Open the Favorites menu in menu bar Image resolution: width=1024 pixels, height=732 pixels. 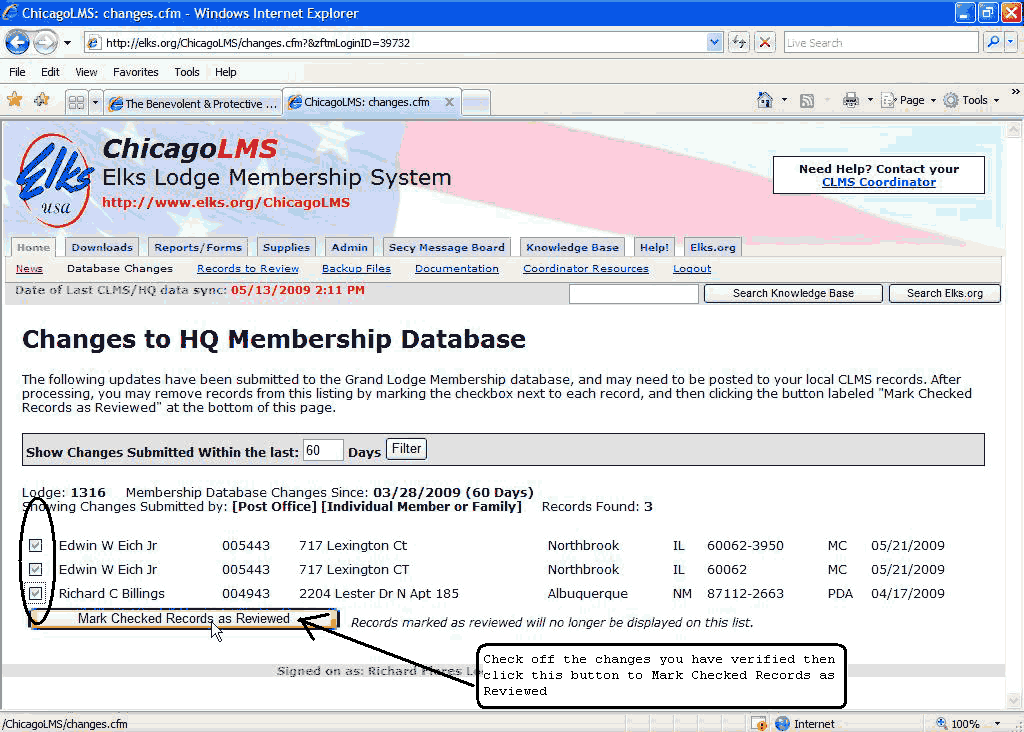coord(135,72)
